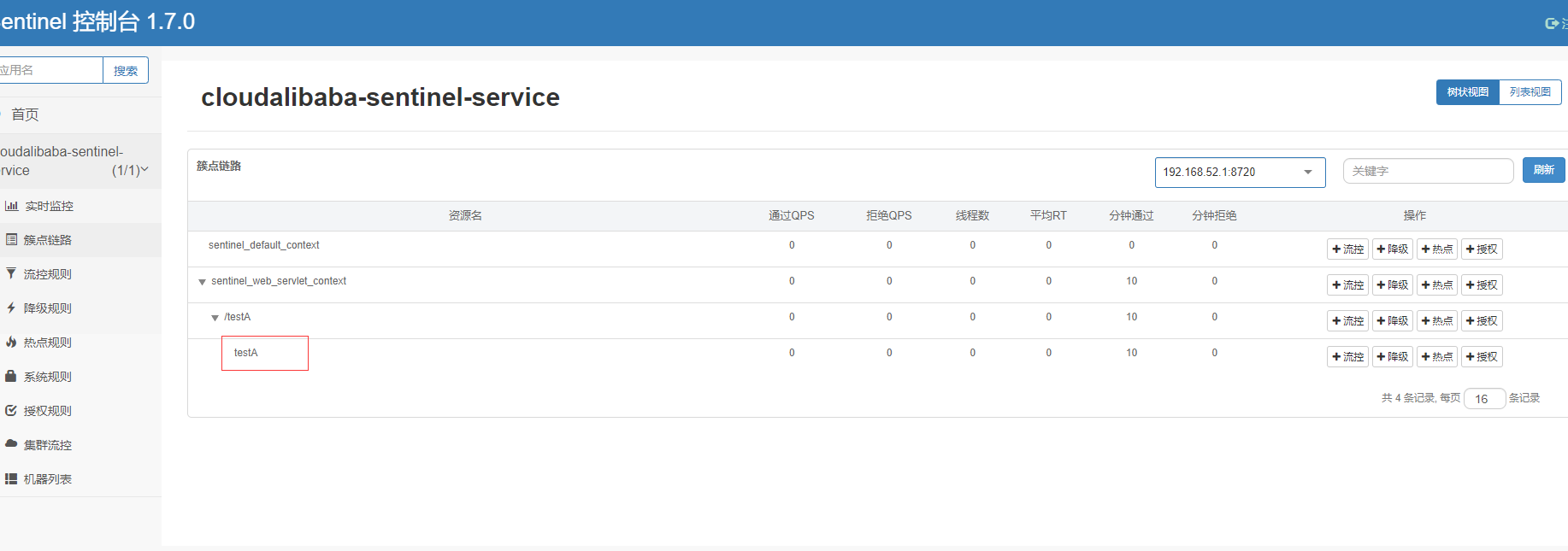Click the 搜索 button
Screen dimensions: 1568x551
click(126, 70)
